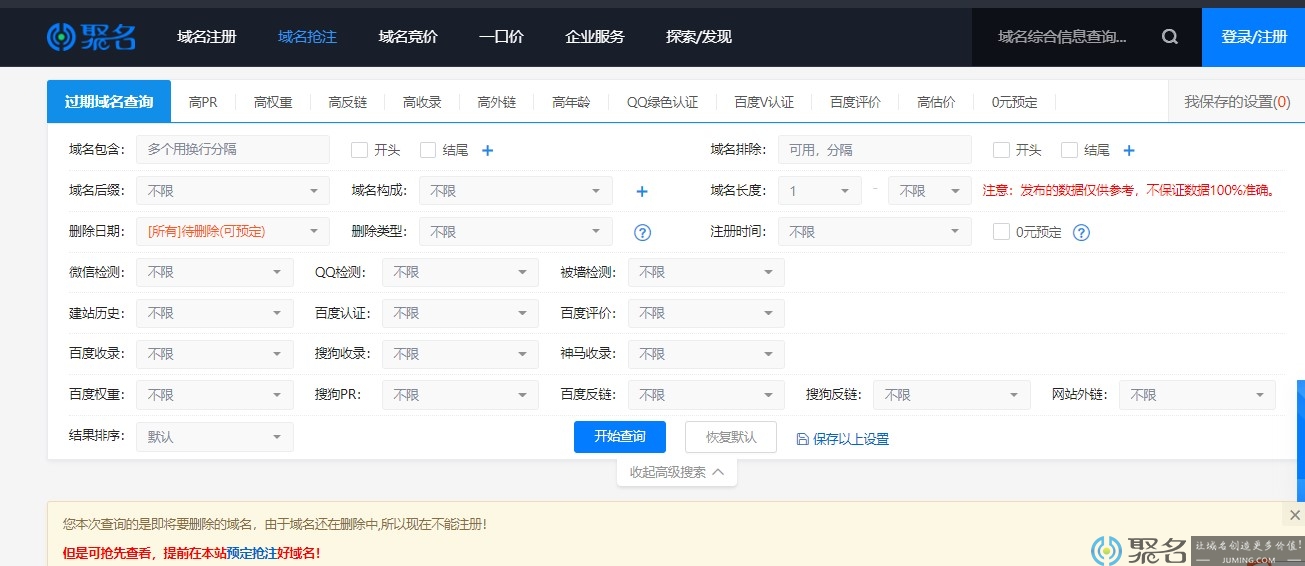
Task: Open 域名抢注 in top navigation
Action: [308, 37]
